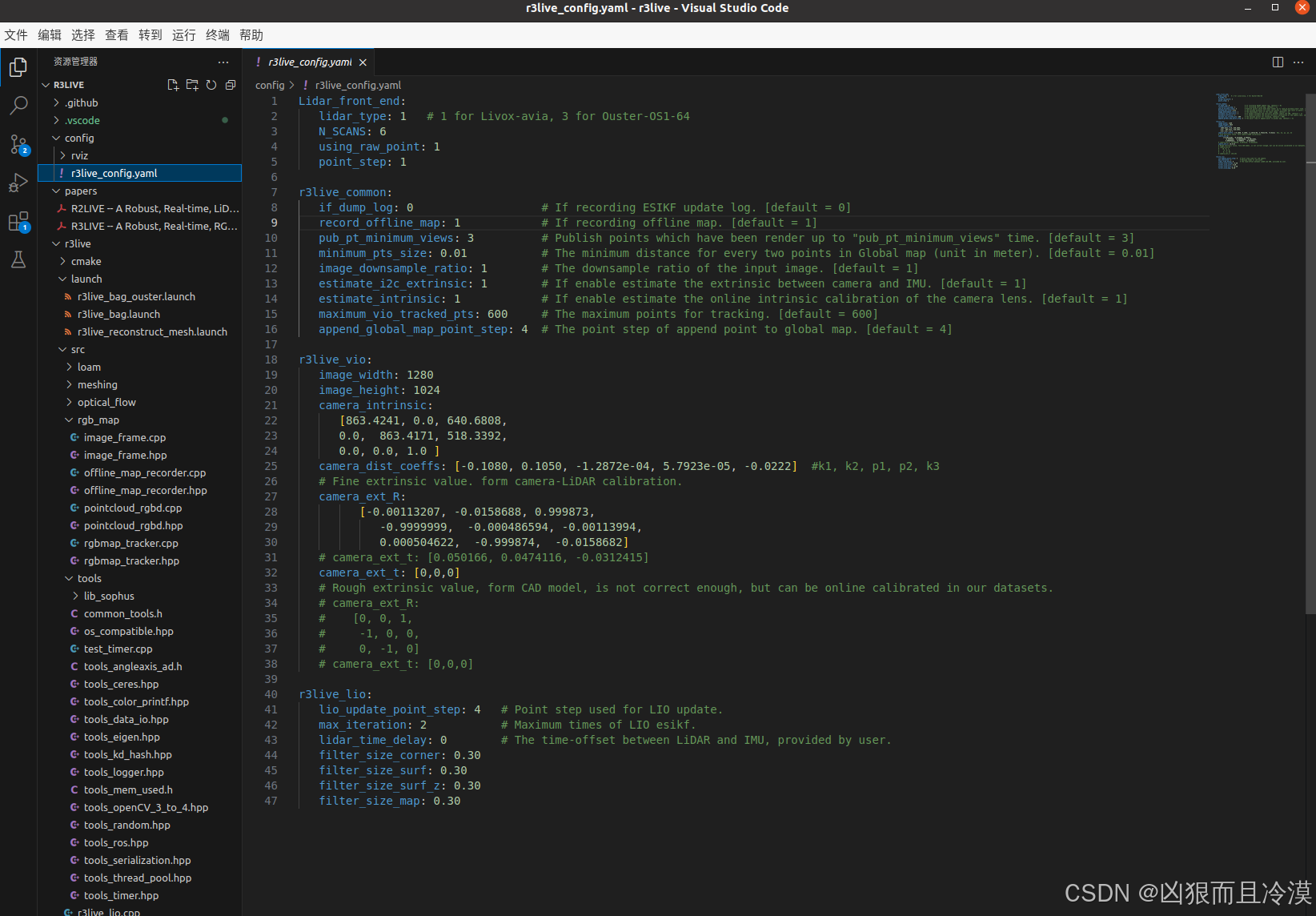This screenshot has height=916, width=1316.
Task: Open the 查看 menu
Action: [x=117, y=35]
